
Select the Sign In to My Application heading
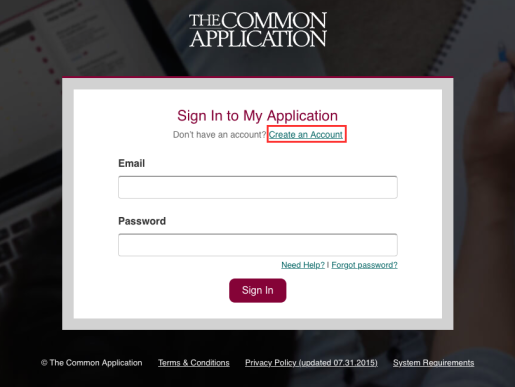257,116
